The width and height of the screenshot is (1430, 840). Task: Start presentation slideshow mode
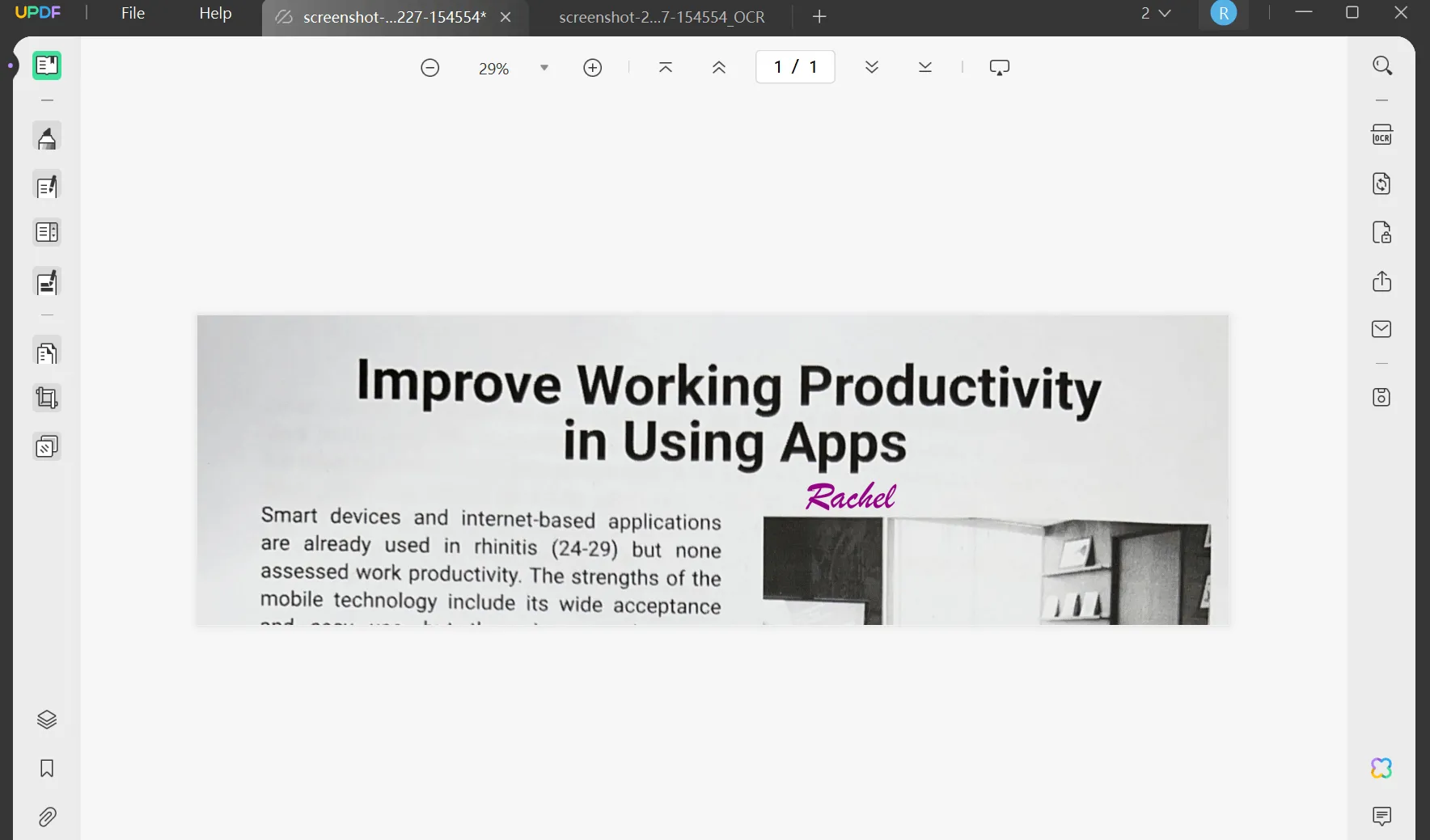[1000, 67]
